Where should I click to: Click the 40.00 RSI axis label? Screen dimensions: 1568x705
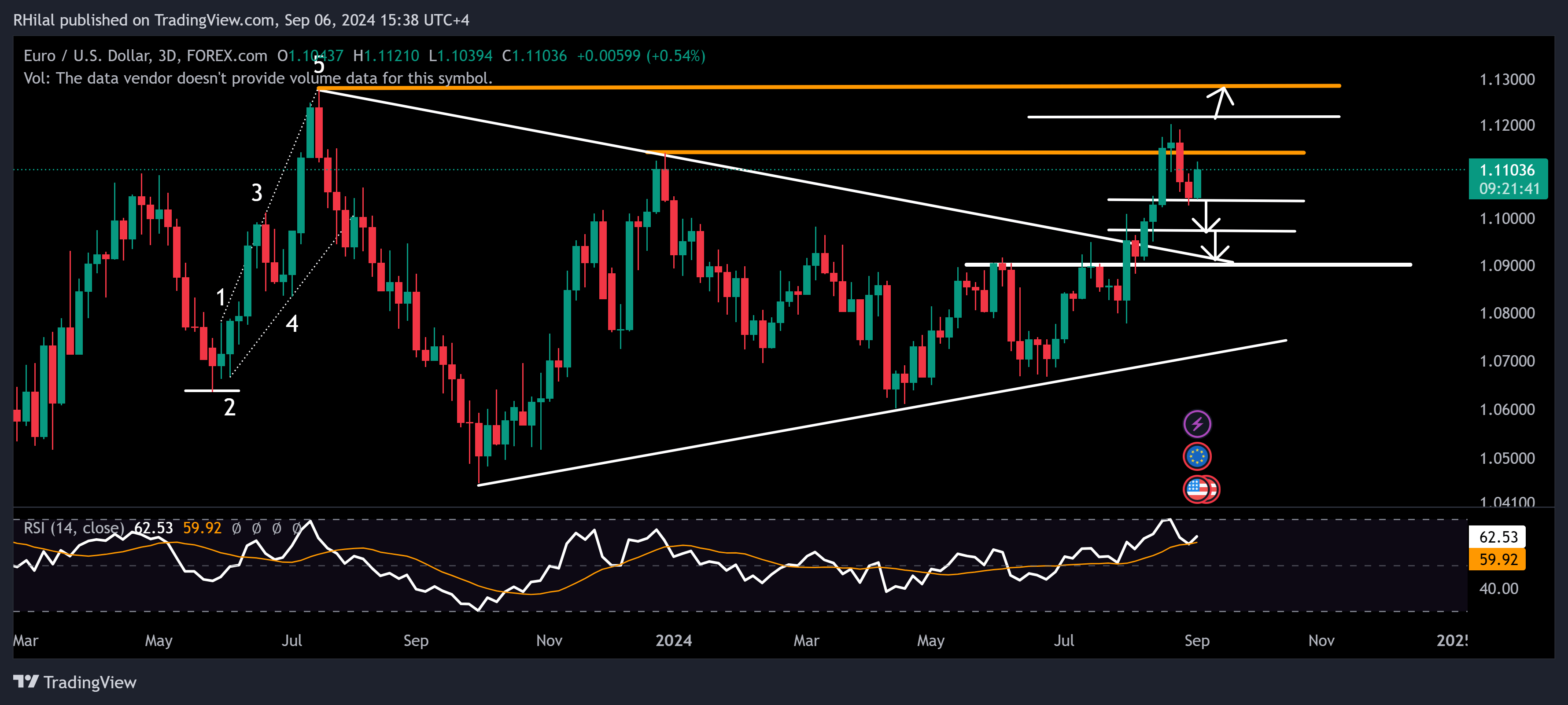point(1498,588)
